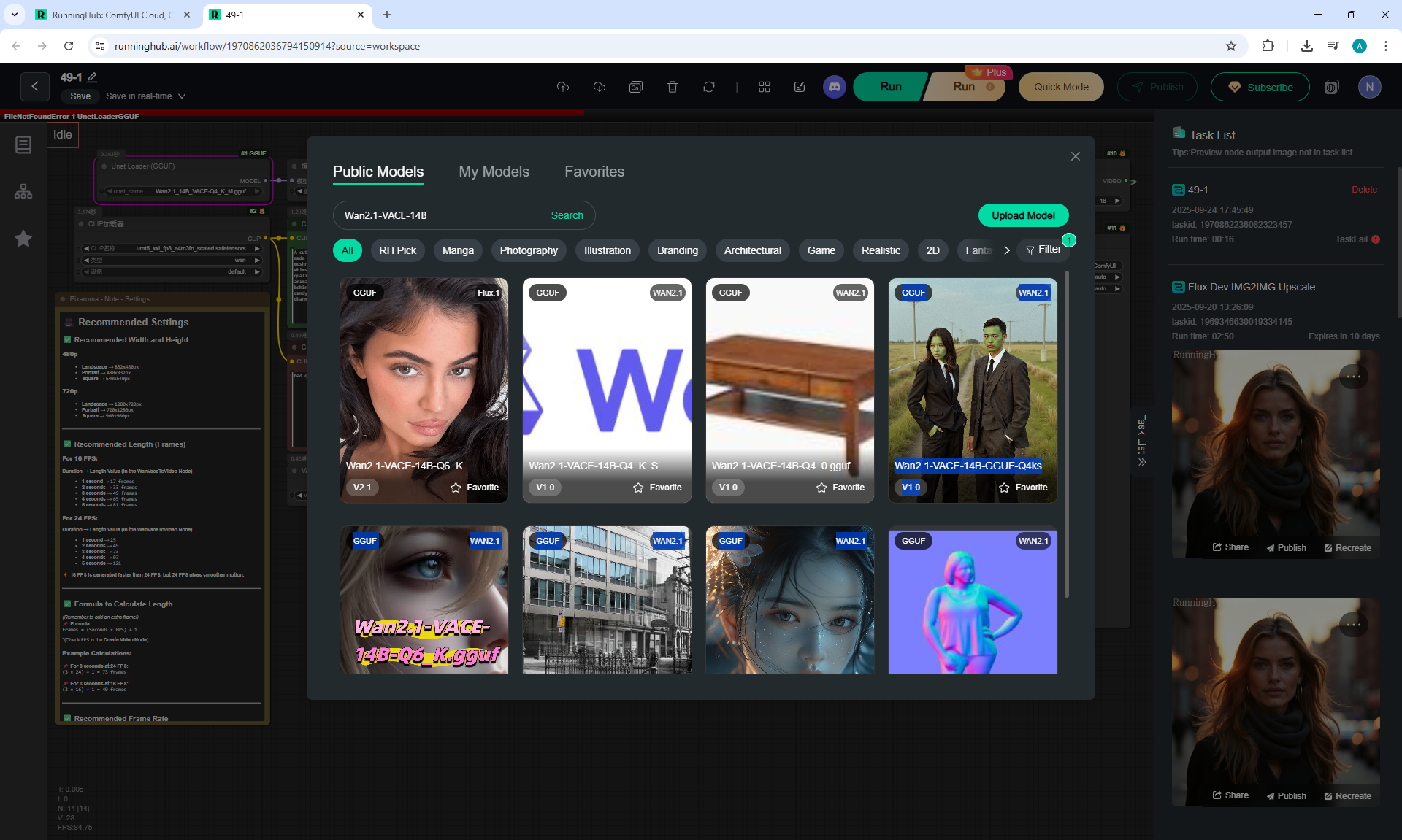Toggle Favorite on the Wan2.1-VACE-14B-Q4_K_S card
The width and height of the screenshot is (1402, 840).
click(x=657, y=488)
